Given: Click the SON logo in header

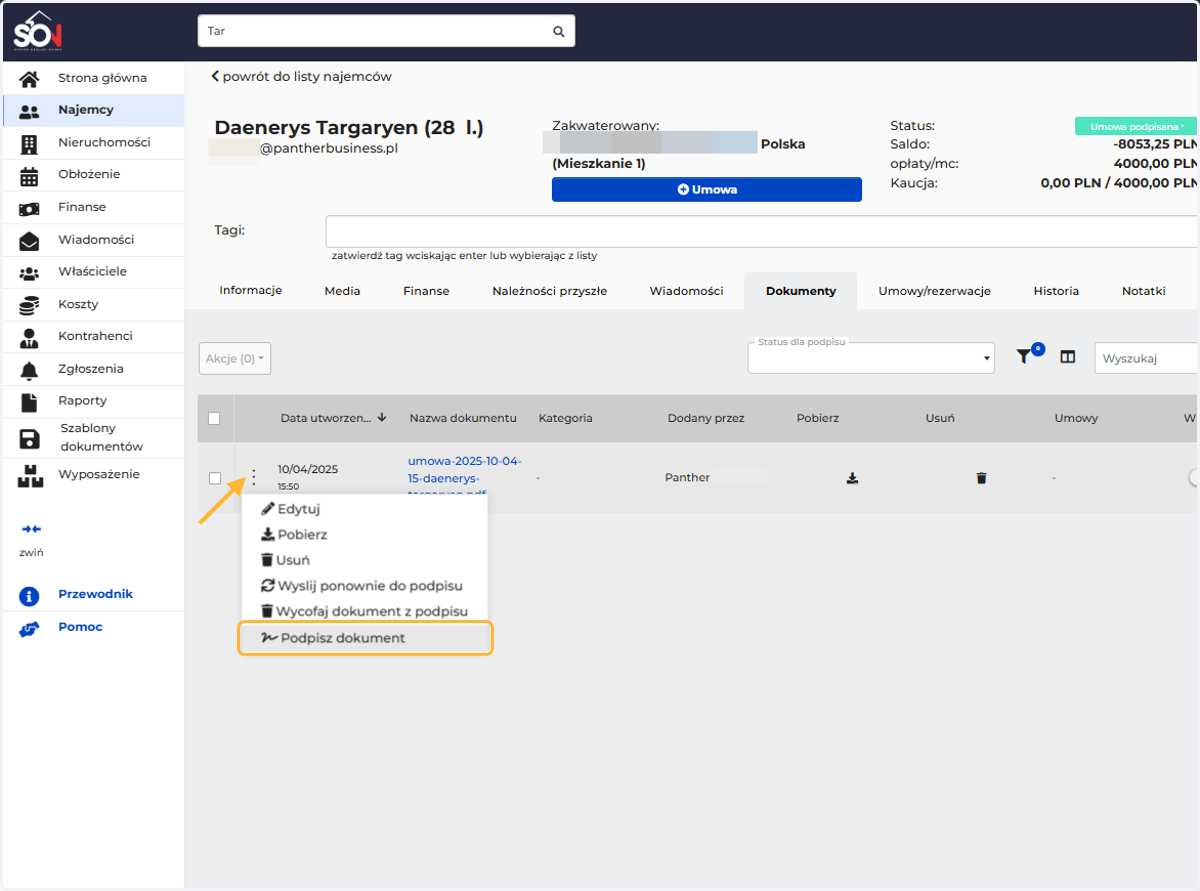Looking at the screenshot, I should coord(38,31).
